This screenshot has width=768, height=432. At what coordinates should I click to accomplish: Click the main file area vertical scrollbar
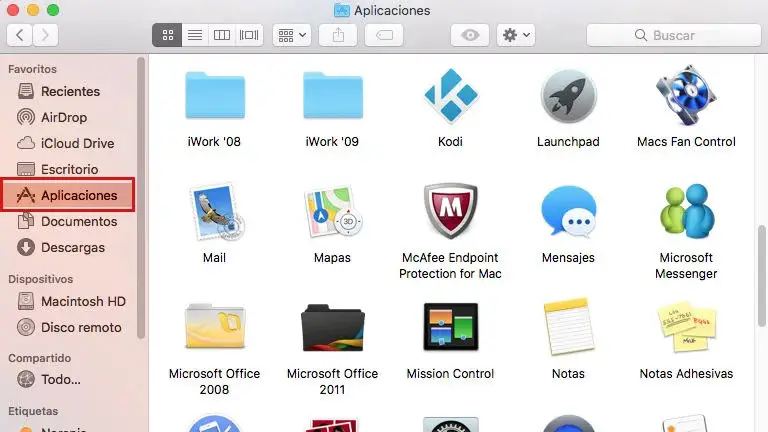pos(762,275)
